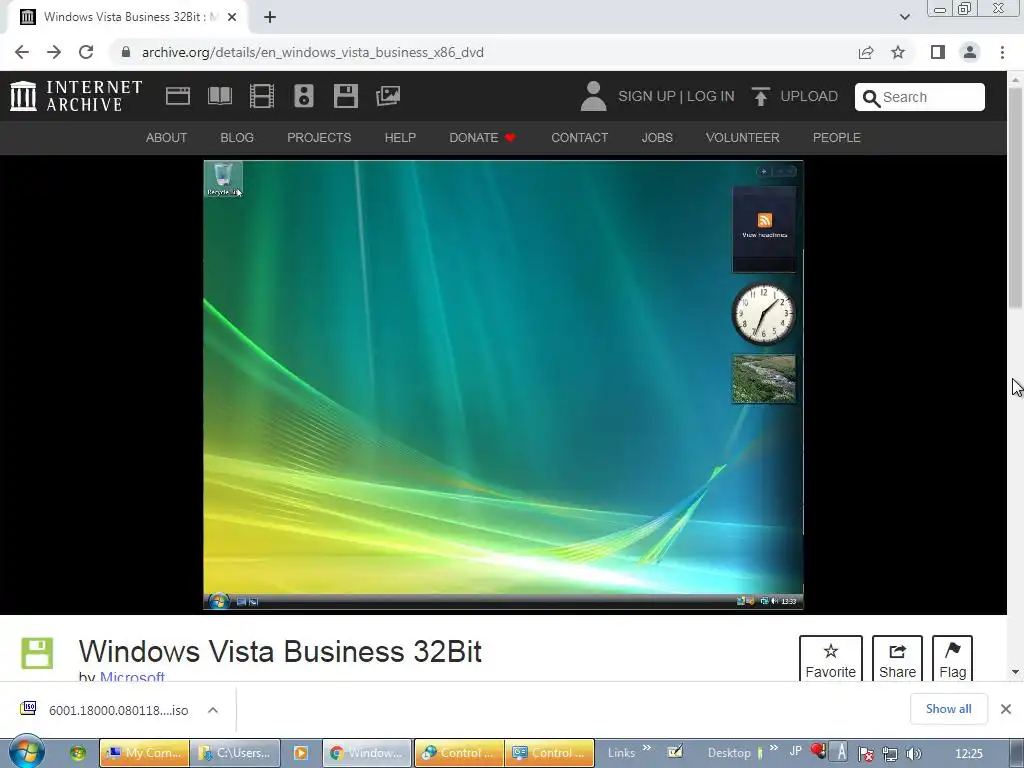Open the Software (floppy disk) section icon
Image resolution: width=1024 pixels, height=768 pixels.
coord(345,96)
